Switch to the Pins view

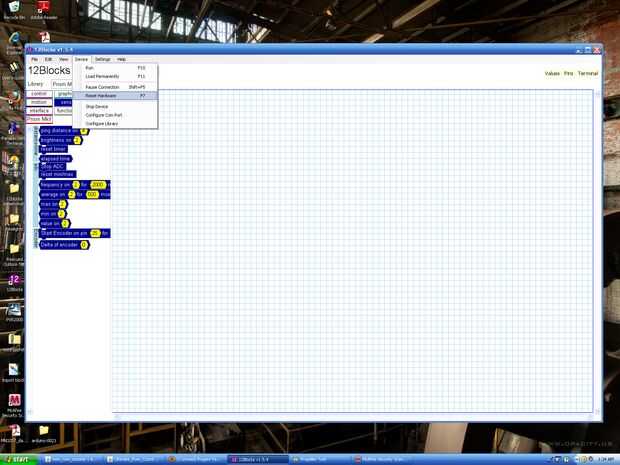569,74
